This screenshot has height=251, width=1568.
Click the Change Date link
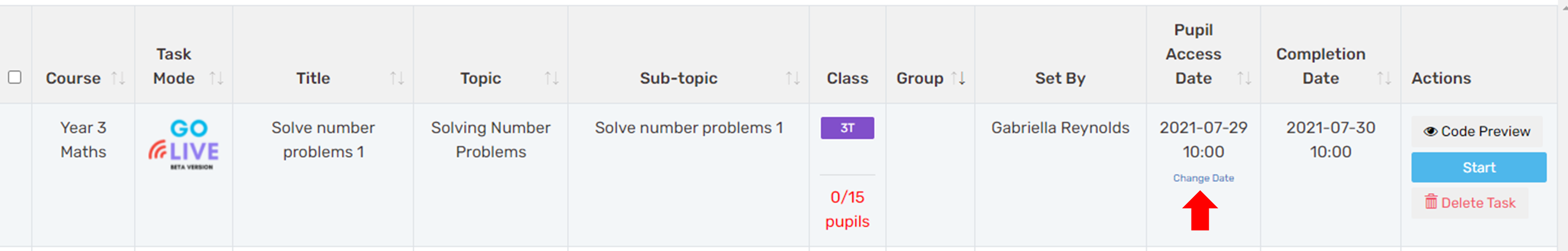1203,178
